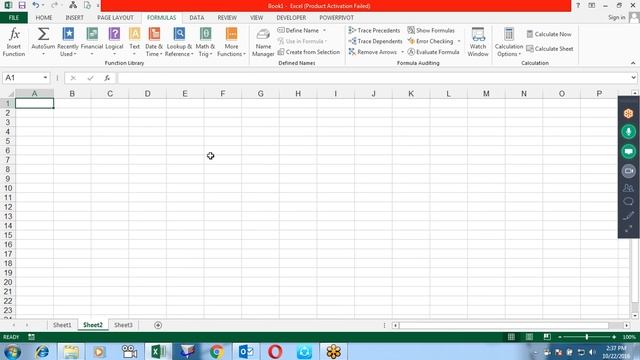Screen dimensions: 640x360
Task: Switch to the PAGE LAYOUT tab
Action: click(x=116, y=18)
